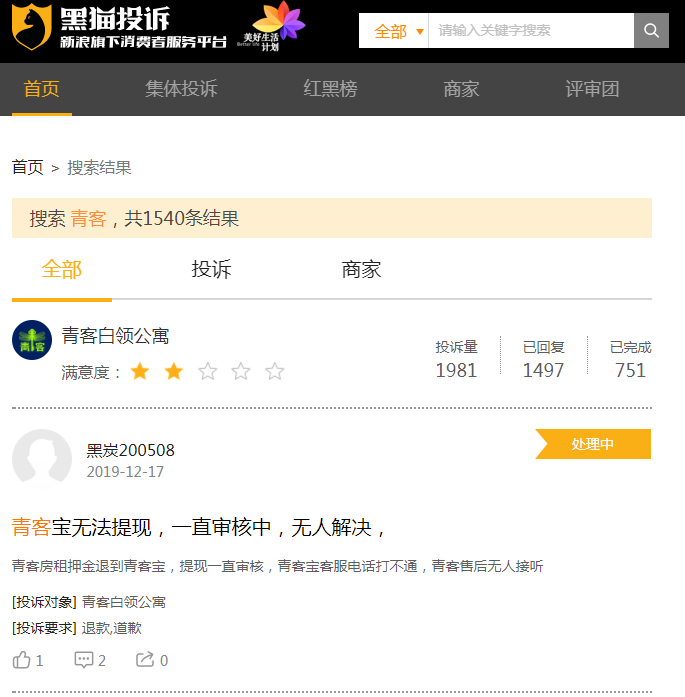Go to 首页 in navigation bar
Screen dimensions: 685x697
tap(41, 89)
